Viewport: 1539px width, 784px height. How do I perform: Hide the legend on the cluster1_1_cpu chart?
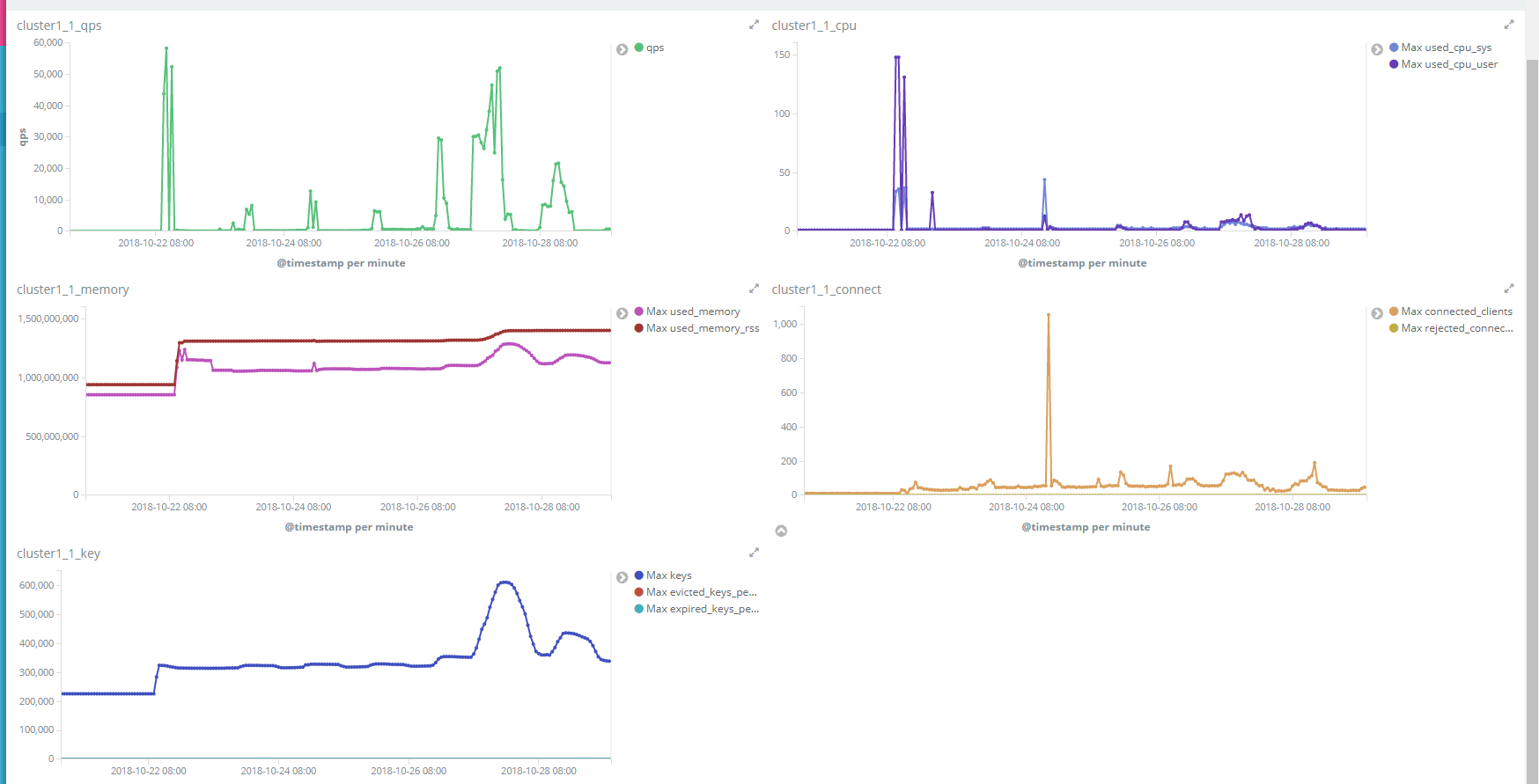[1377, 49]
